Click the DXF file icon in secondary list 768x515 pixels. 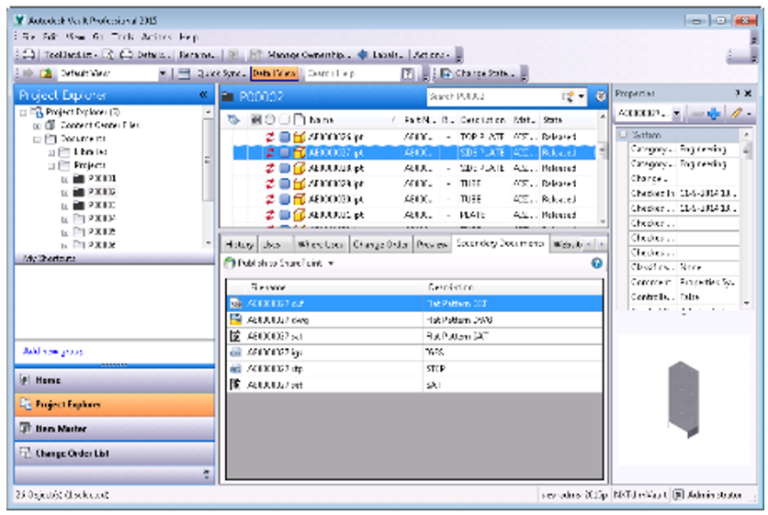236,304
